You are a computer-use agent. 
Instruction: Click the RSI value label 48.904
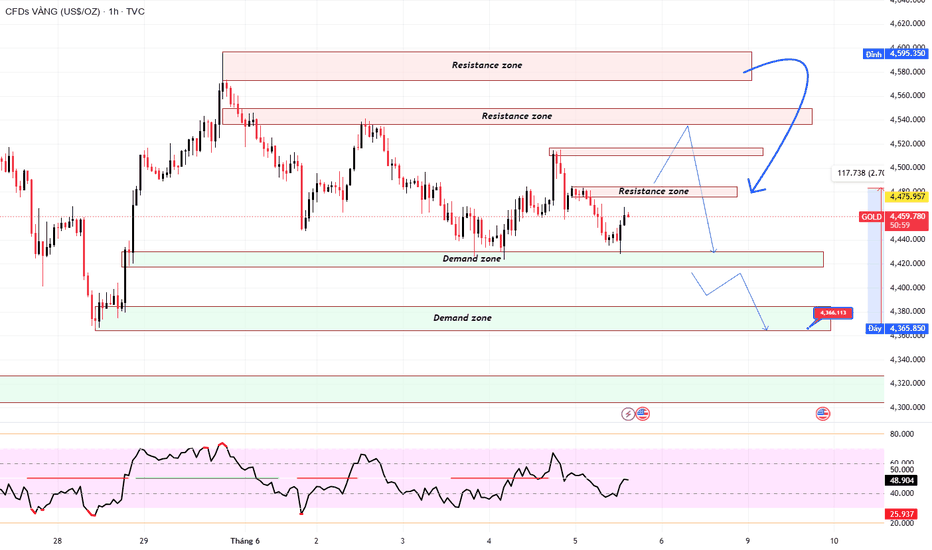coord(901,480)
